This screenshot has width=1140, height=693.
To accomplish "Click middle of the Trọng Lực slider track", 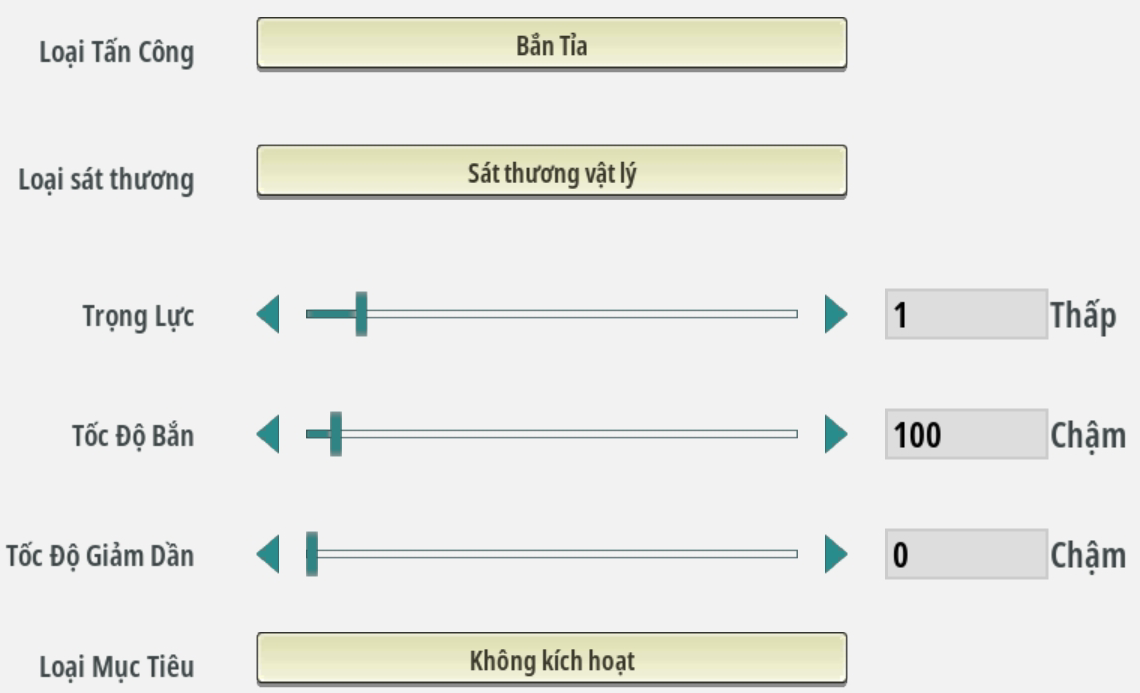I will pos(552,314).
